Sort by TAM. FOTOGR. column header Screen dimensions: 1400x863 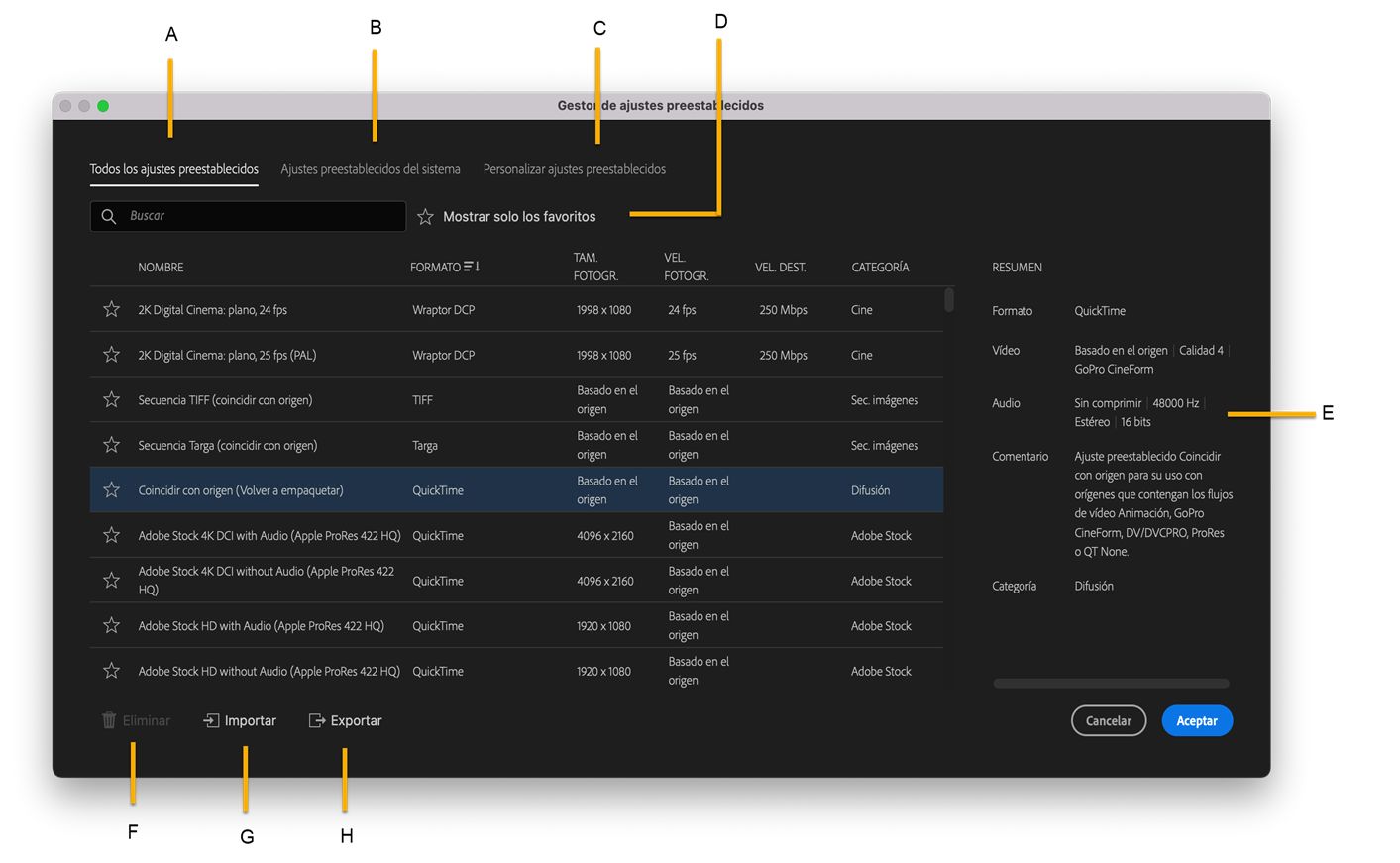[595, 267]
